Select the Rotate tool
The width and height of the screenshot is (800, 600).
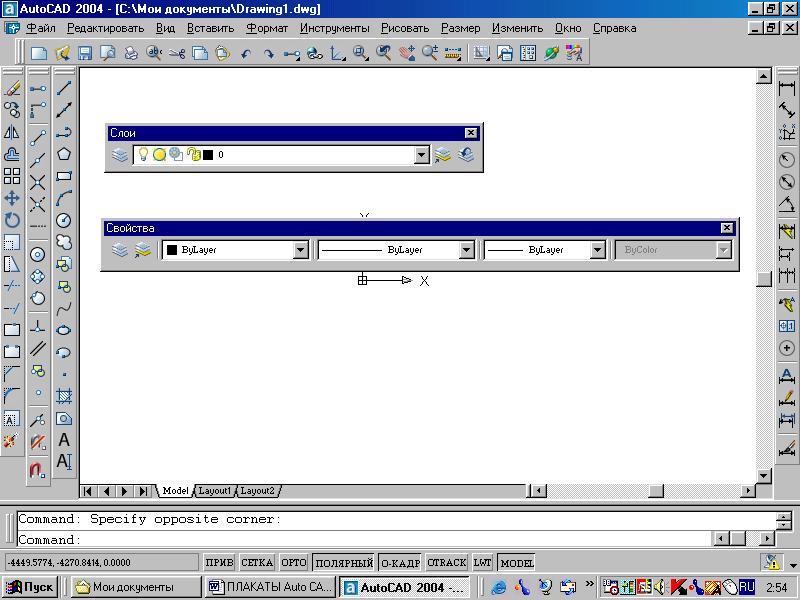tap(12, 220)
